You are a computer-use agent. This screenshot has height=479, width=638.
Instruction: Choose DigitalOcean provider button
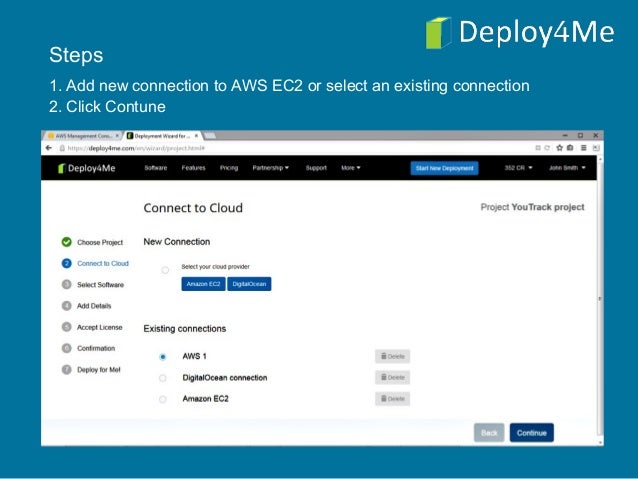click(249, 284)
